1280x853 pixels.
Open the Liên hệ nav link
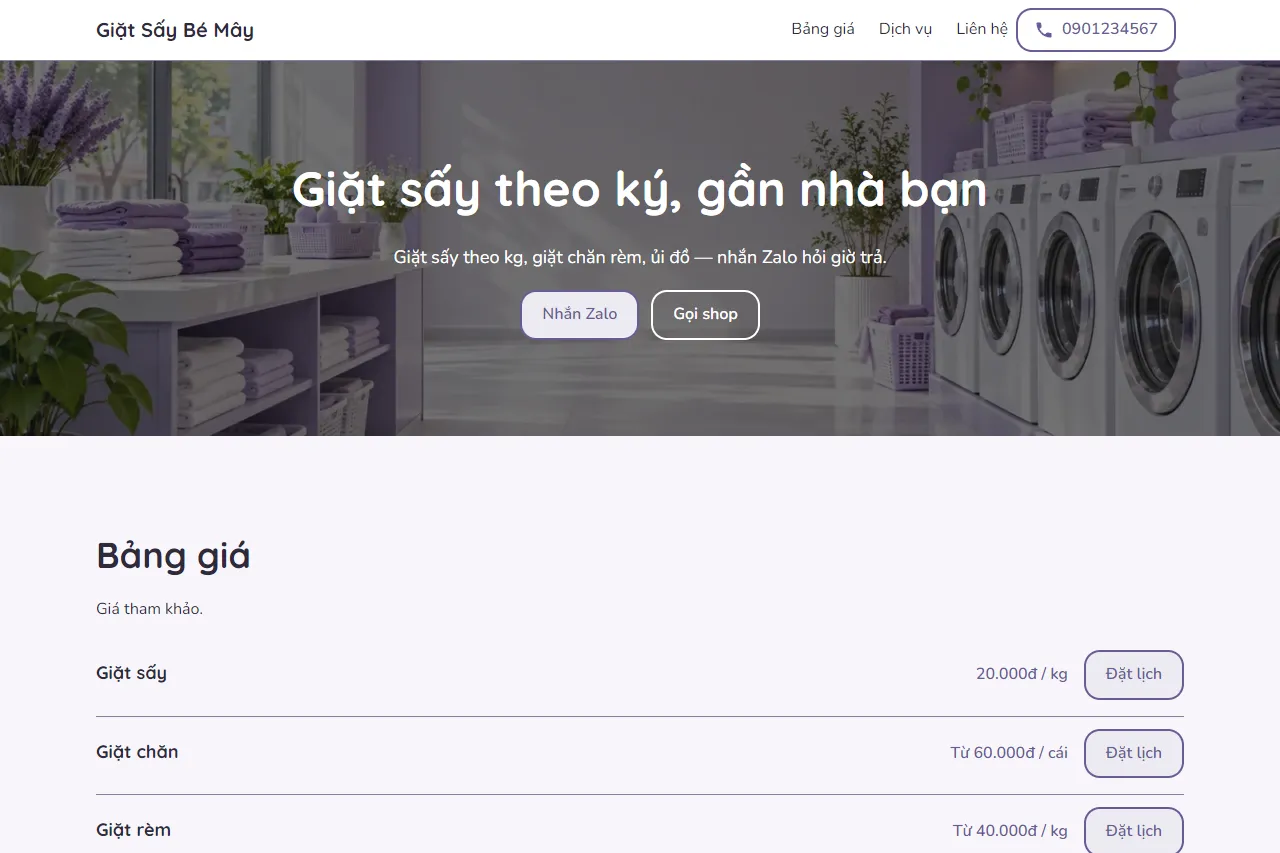(x=982, y=29)
